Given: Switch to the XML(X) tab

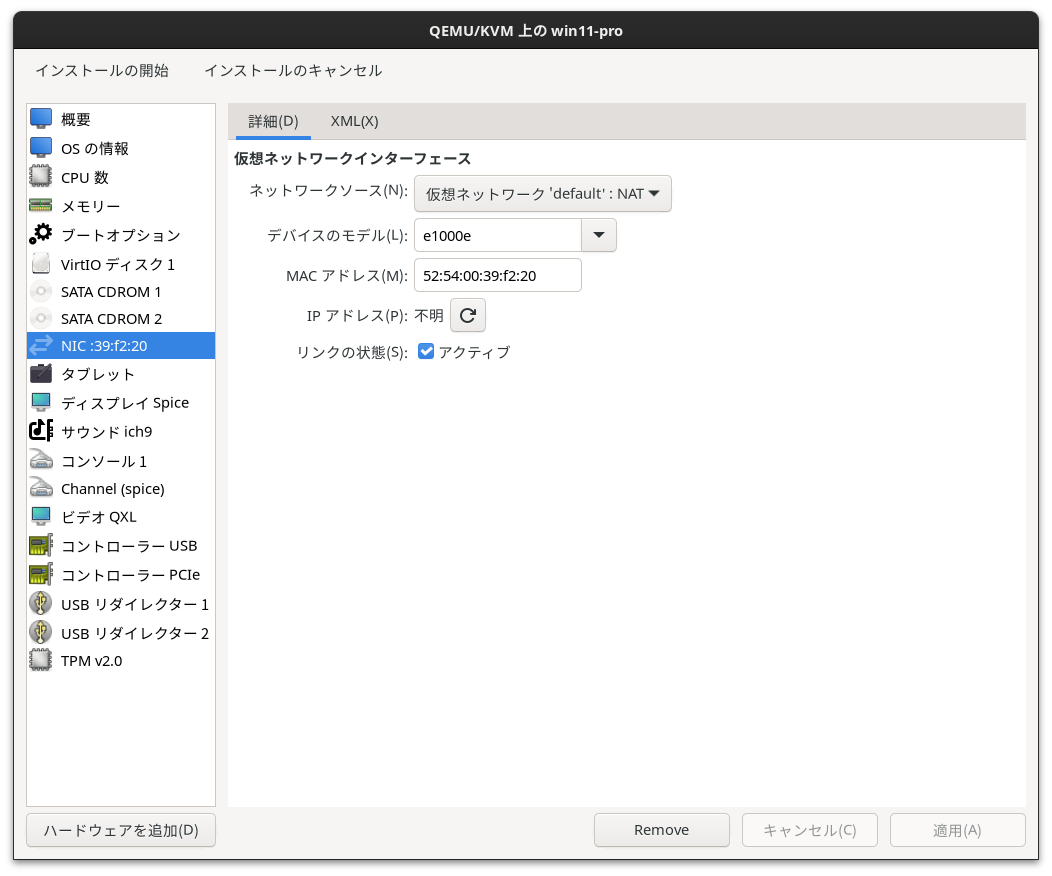Looking at the screenshot, I should coord(354,120).
